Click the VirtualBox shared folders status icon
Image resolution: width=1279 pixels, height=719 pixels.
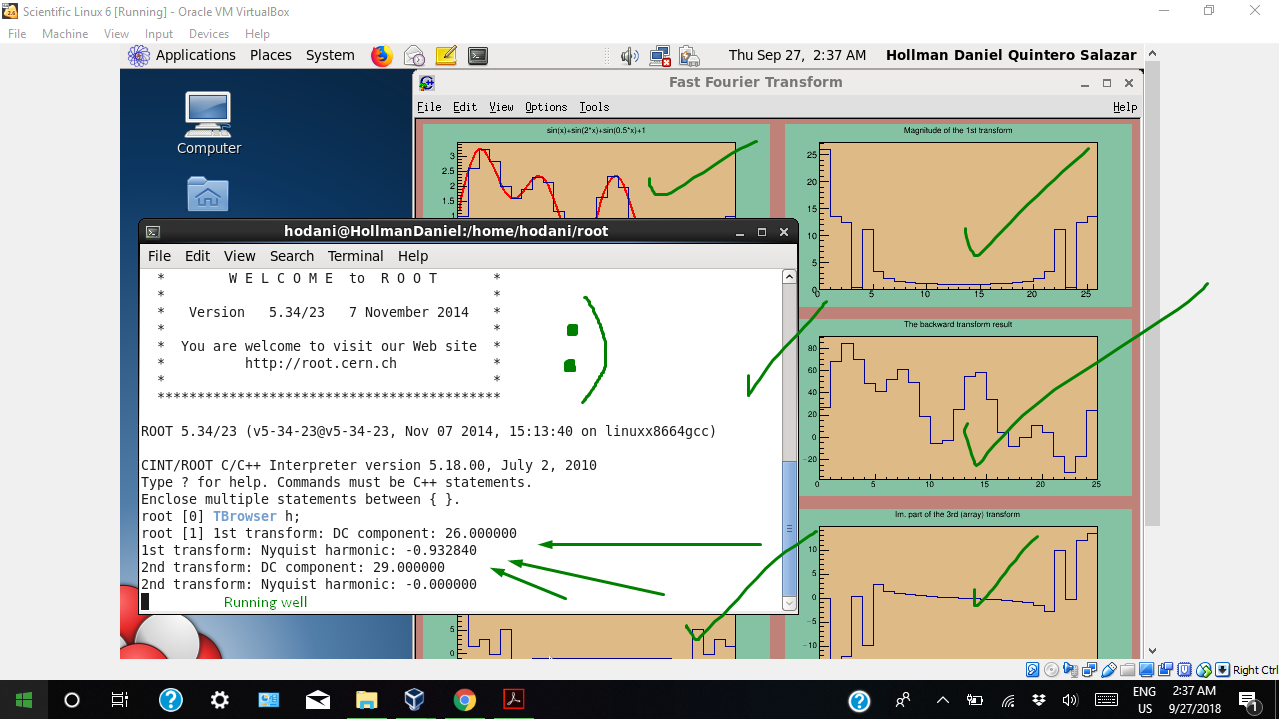coord(1128,670)
